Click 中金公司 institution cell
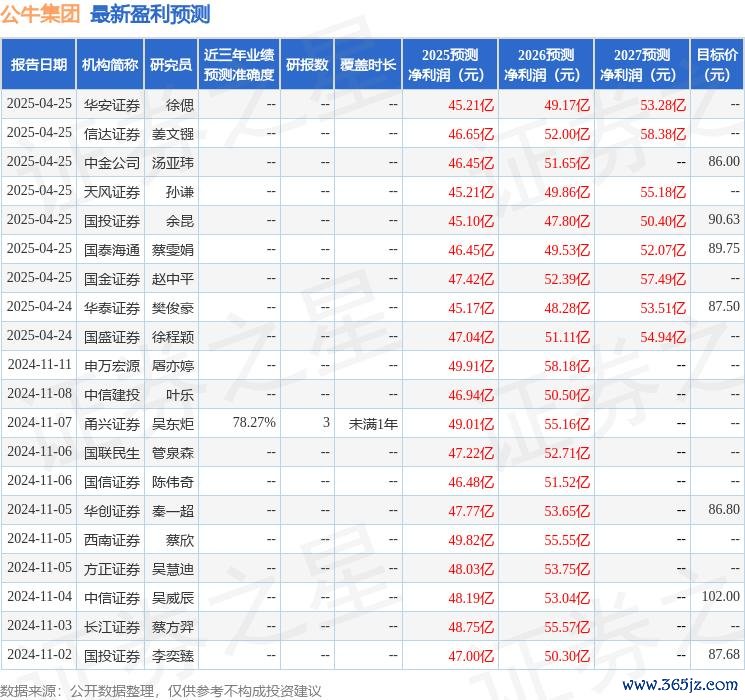Viewport: 745px width, 700px height. pos(112,163)
